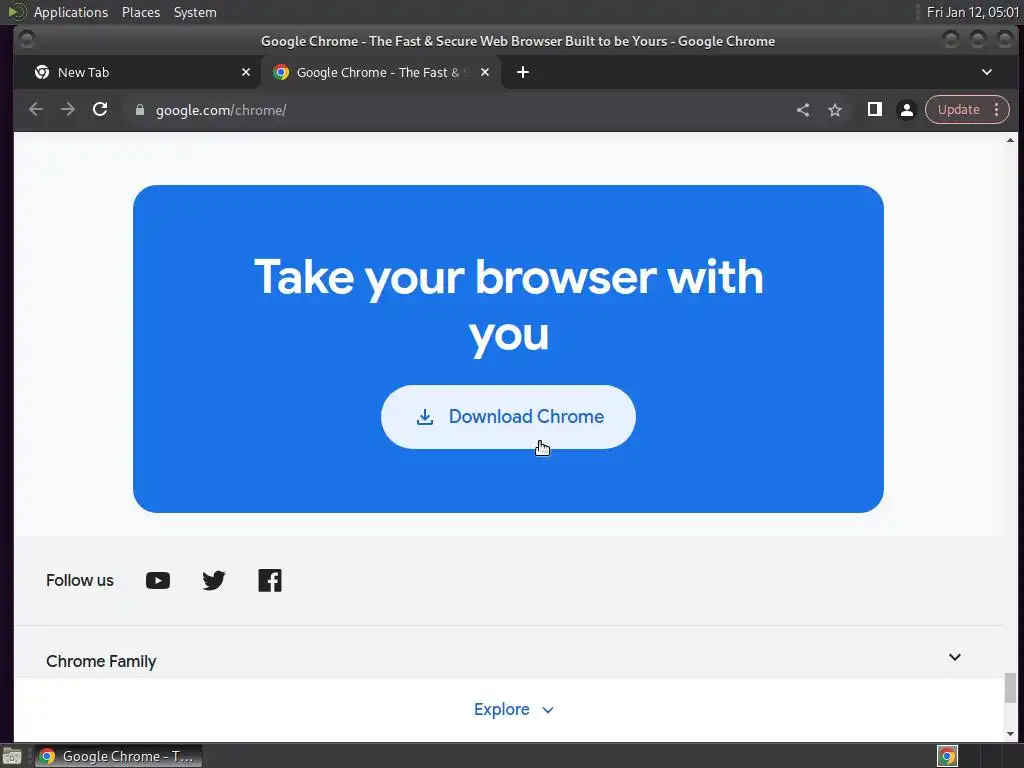This screenshot has width=1024, height=768.
Task: Open the side panel icon
Action: [874, 110]
